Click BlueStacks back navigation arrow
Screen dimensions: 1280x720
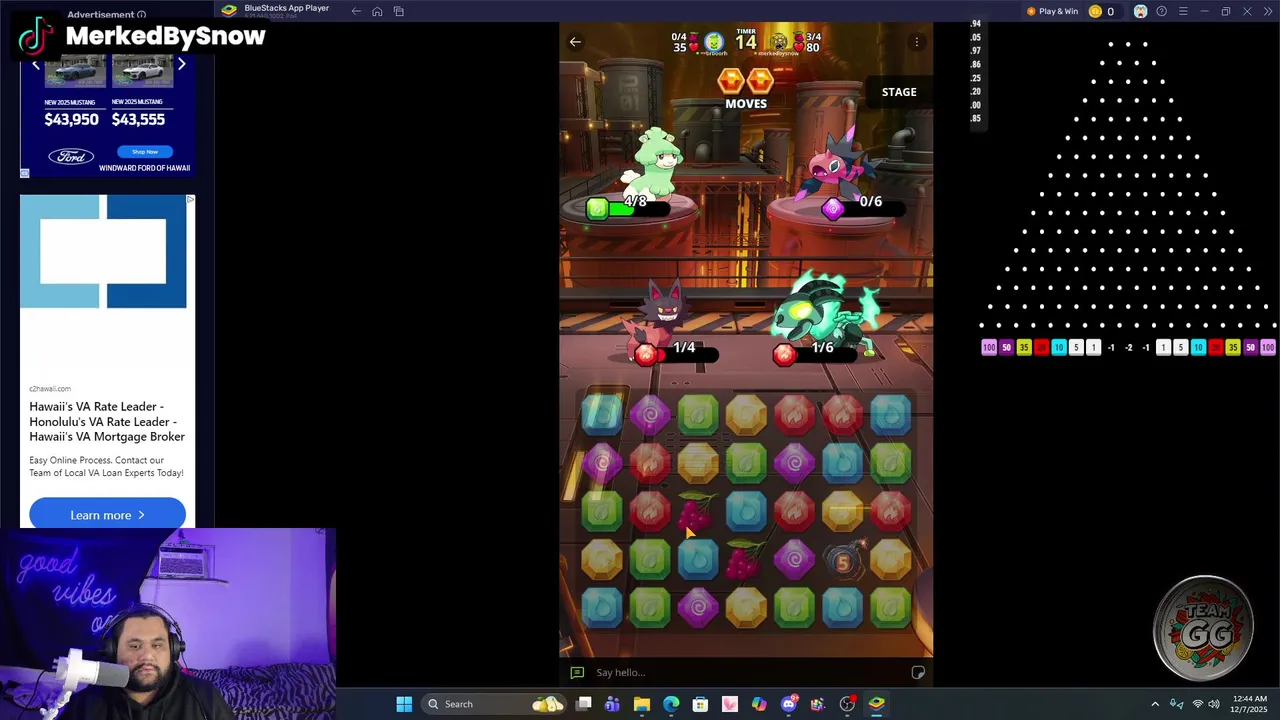356,11
